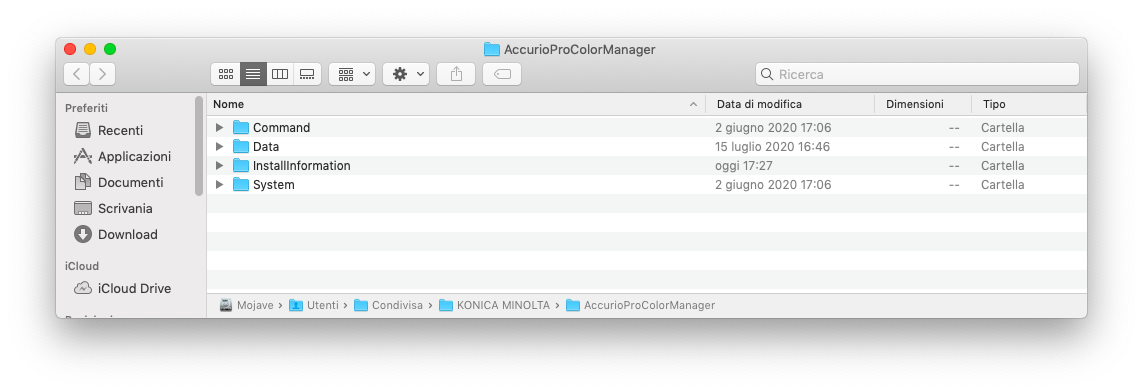Open the gear action menu
Viewport: 1143px width, 392px height.
click(x=406, y=74)
